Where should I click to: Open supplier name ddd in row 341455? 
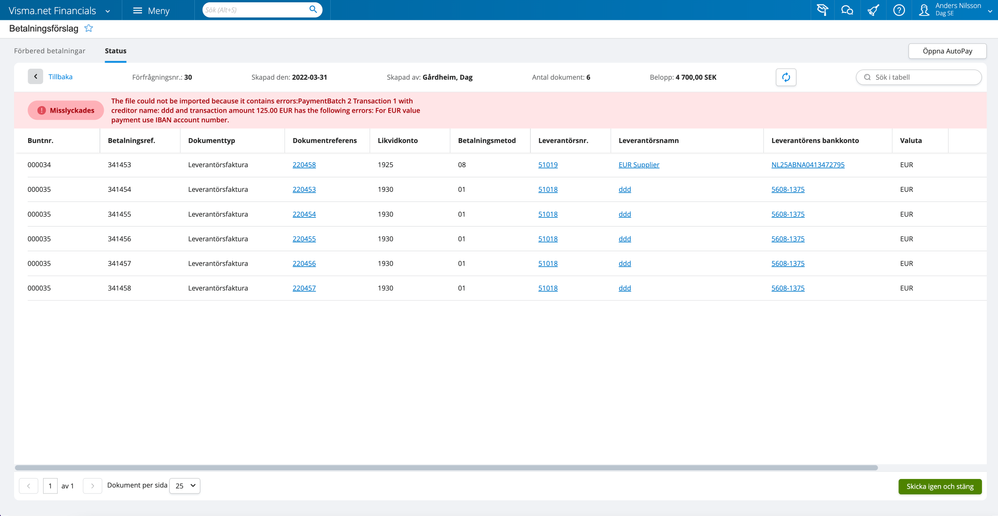click(625, 214)
